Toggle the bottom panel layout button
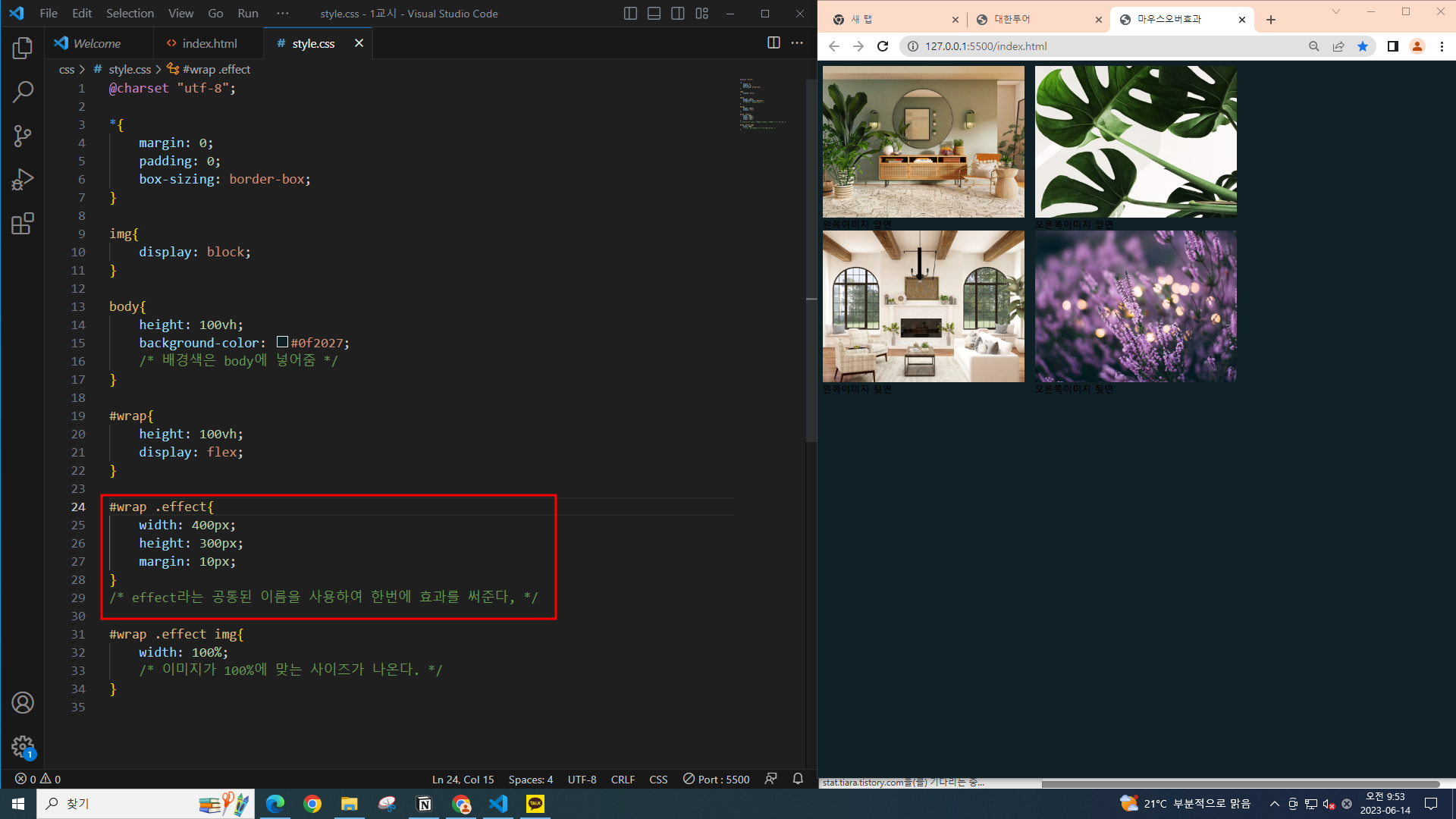The width and height of the screenshot is (1456, 819). click(654, 14)
